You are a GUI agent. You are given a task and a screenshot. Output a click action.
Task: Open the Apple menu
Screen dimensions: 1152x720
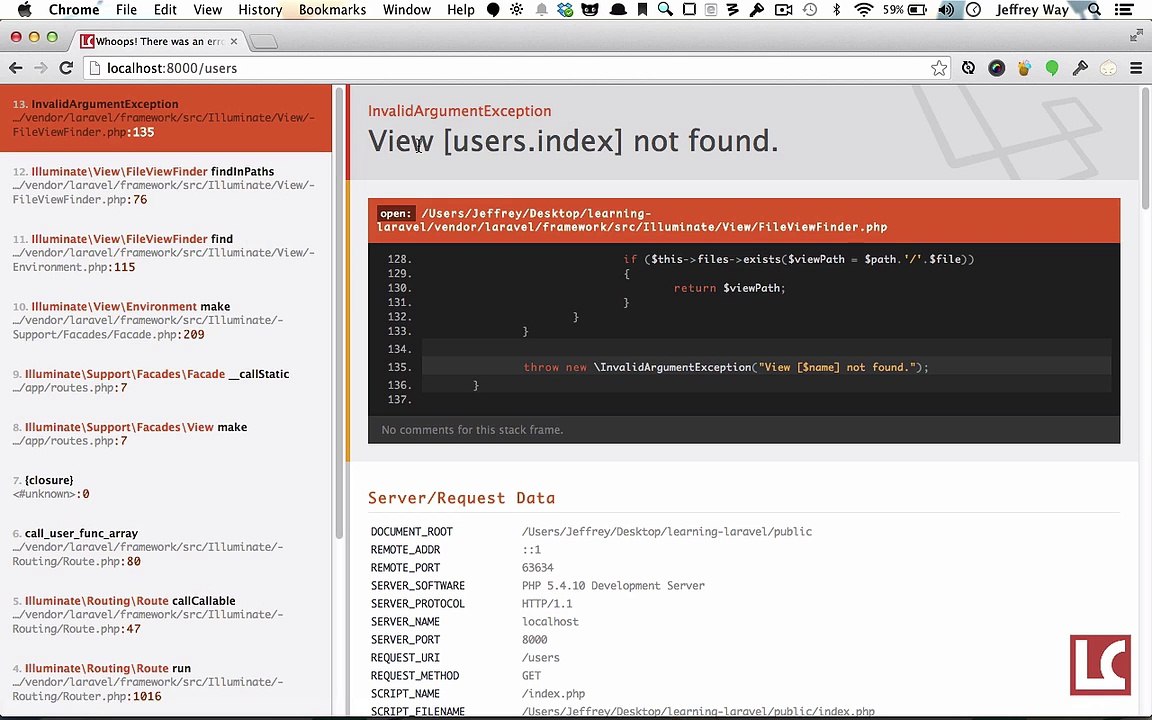(x=24, y=10)
